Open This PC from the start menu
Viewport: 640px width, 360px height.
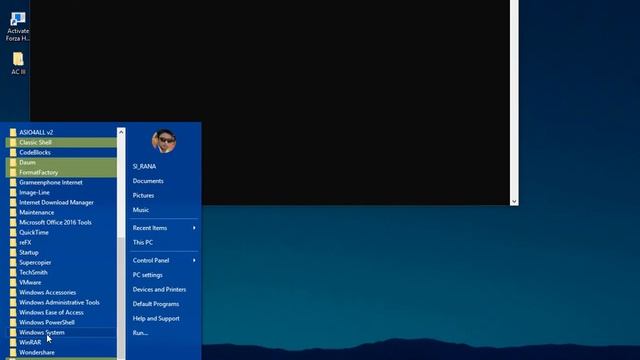[x=142, y=242]
